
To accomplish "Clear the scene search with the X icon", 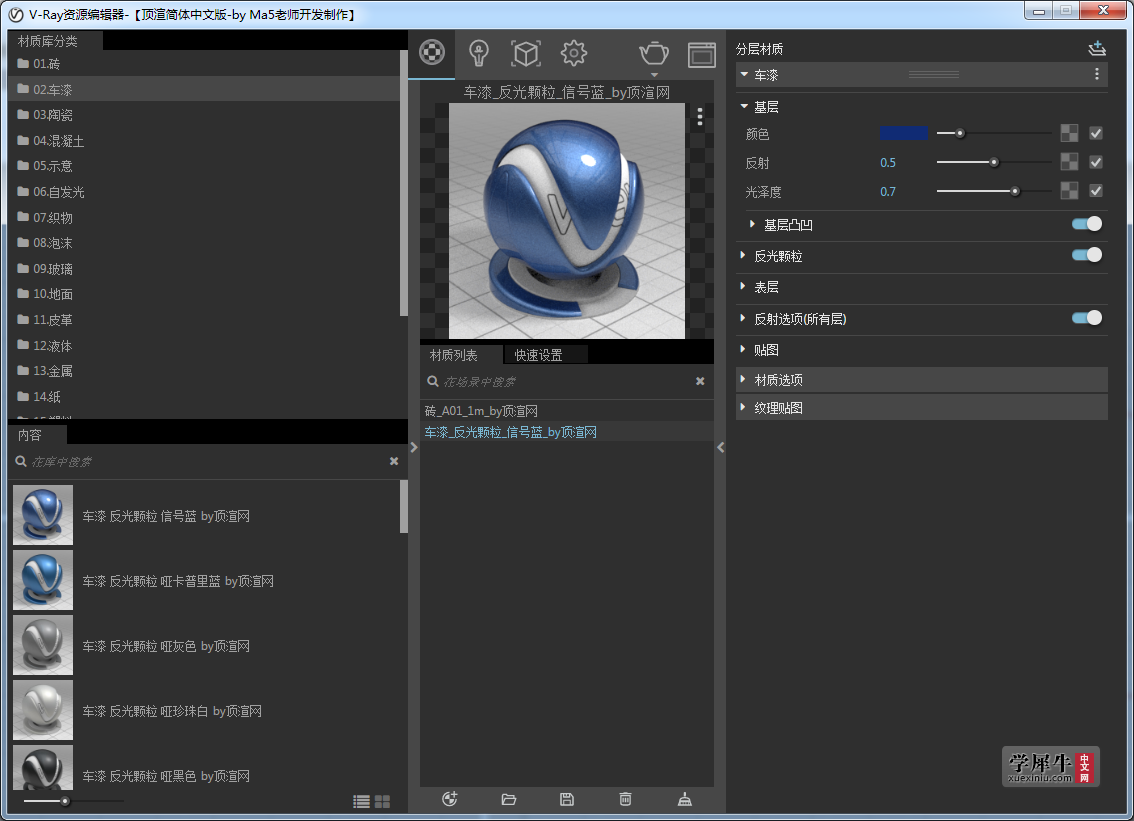I will coord(700,381).
